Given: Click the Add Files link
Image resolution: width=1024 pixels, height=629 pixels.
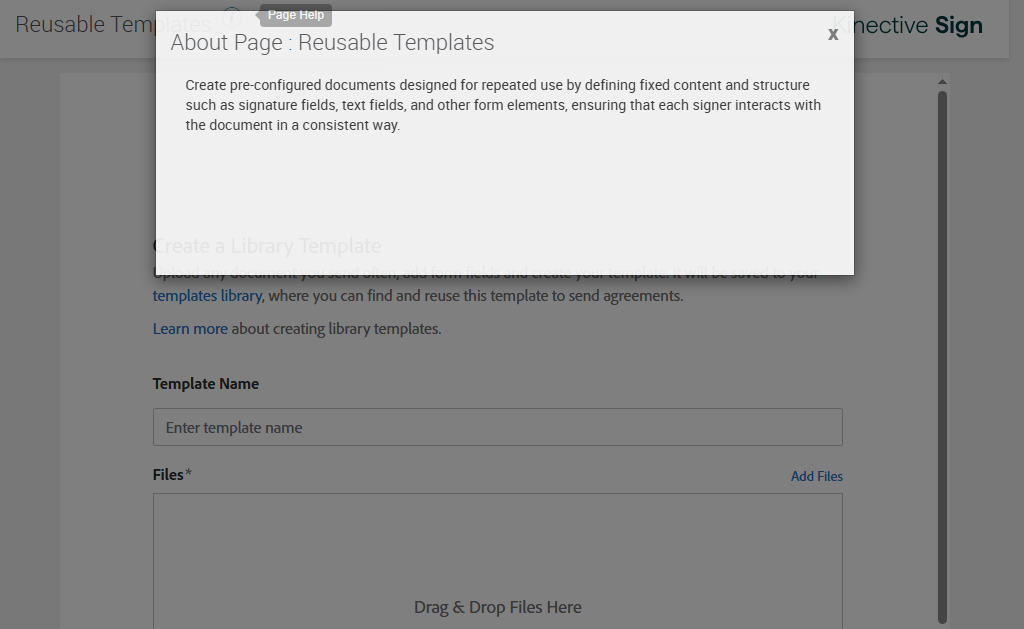Looking at the screenshot, I should (x=816, y=476).
